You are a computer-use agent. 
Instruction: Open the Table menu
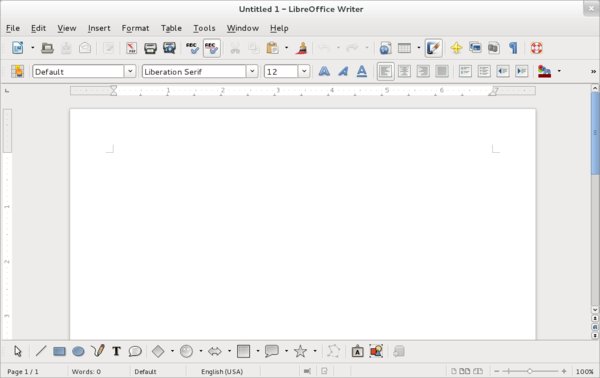point(171,28)
